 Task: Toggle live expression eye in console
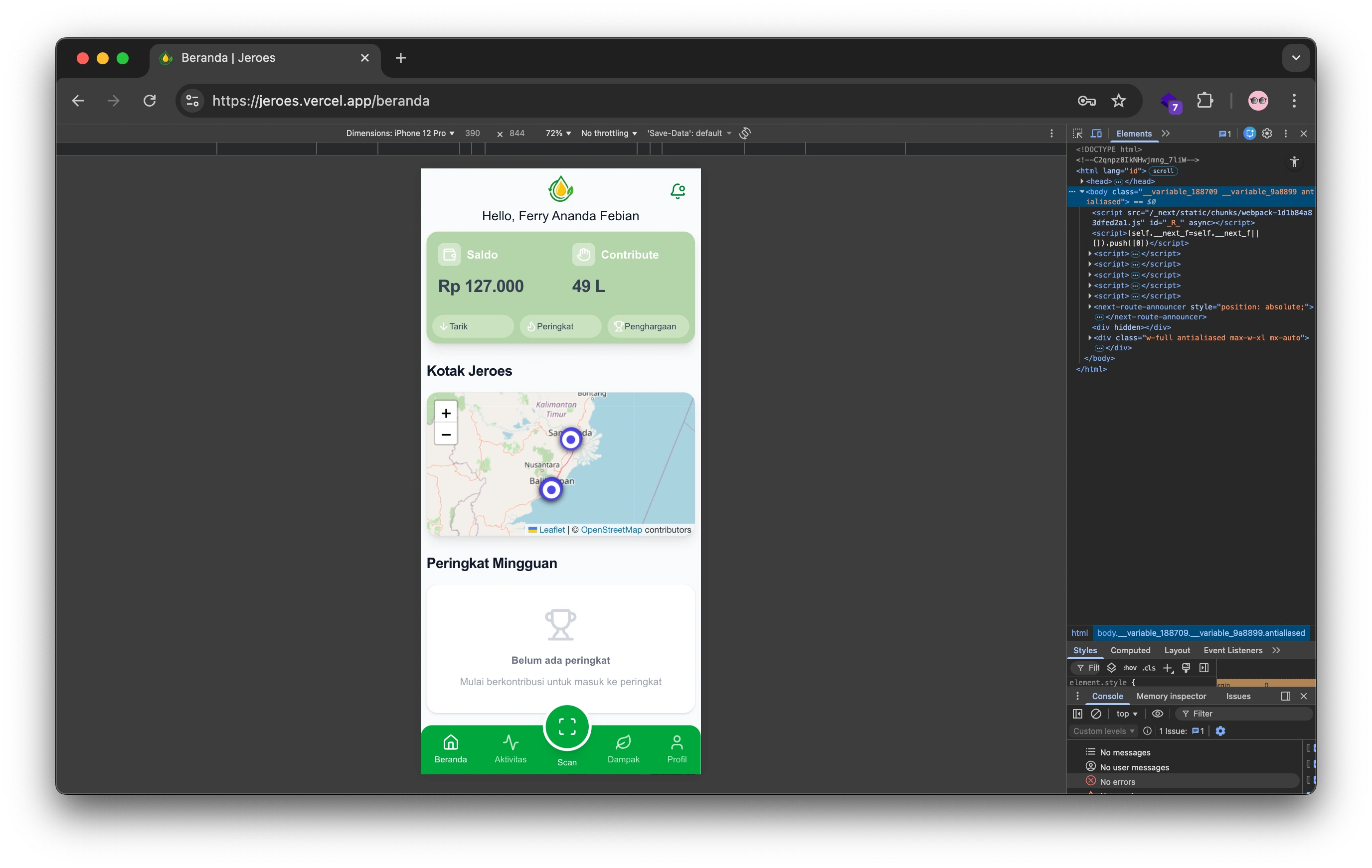1157,714
